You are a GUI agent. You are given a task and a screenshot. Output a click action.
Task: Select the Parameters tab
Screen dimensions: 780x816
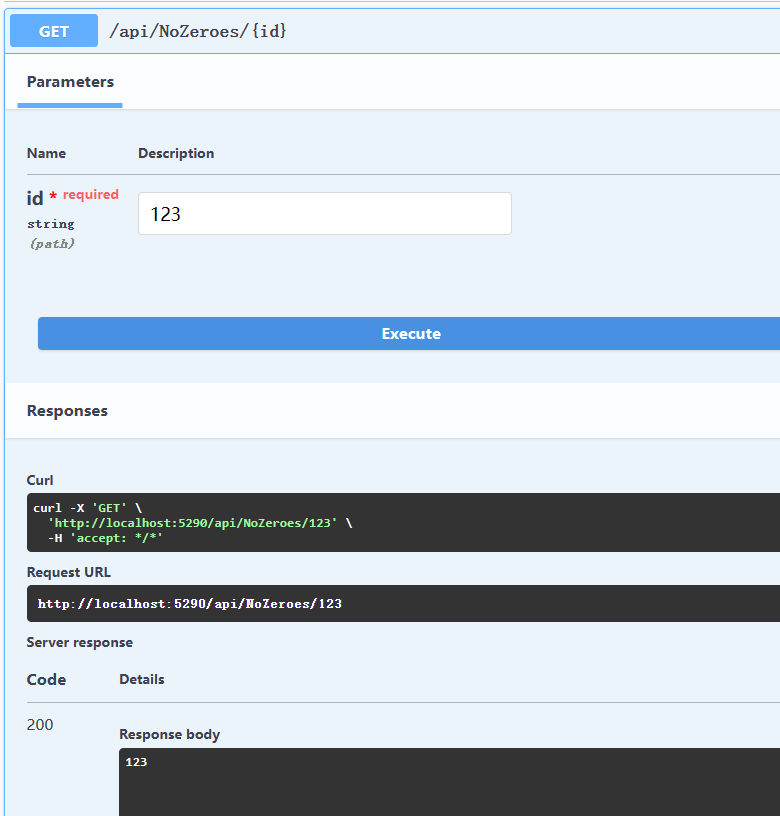(x=70, y=82)
